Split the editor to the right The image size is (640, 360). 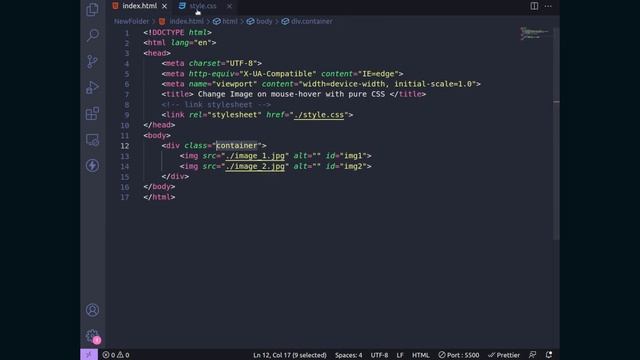[x=534, y=6]
